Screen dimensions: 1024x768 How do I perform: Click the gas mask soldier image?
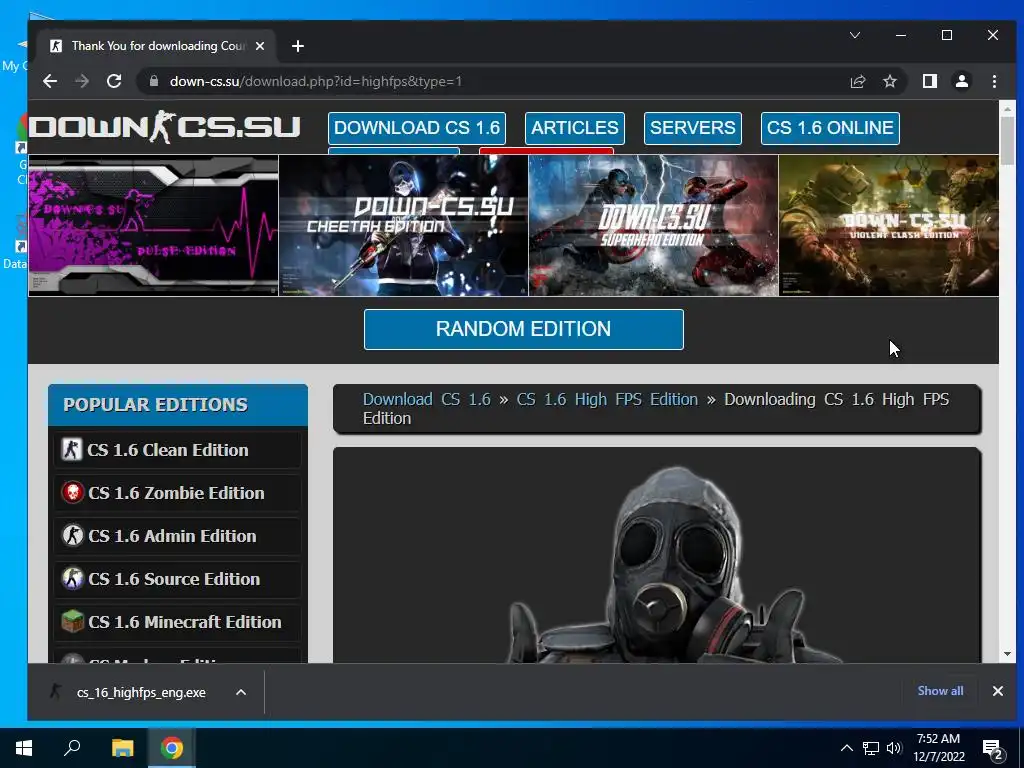[677, 565]
